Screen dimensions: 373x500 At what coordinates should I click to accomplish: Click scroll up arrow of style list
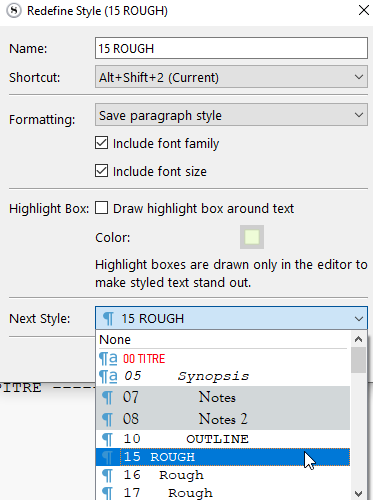click(x=358, y=339)
